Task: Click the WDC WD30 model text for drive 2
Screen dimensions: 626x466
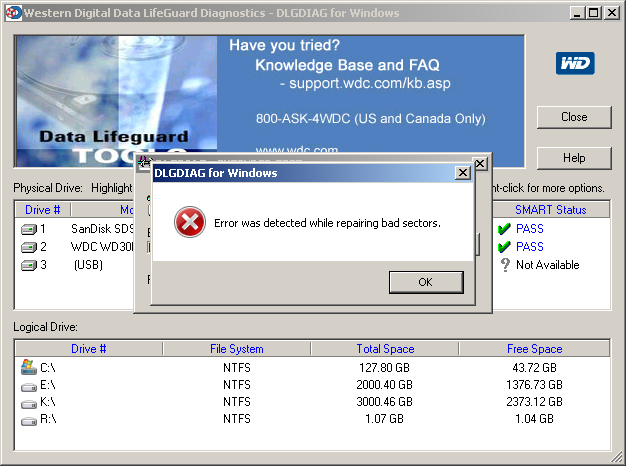Action: [x=102, y=247]
